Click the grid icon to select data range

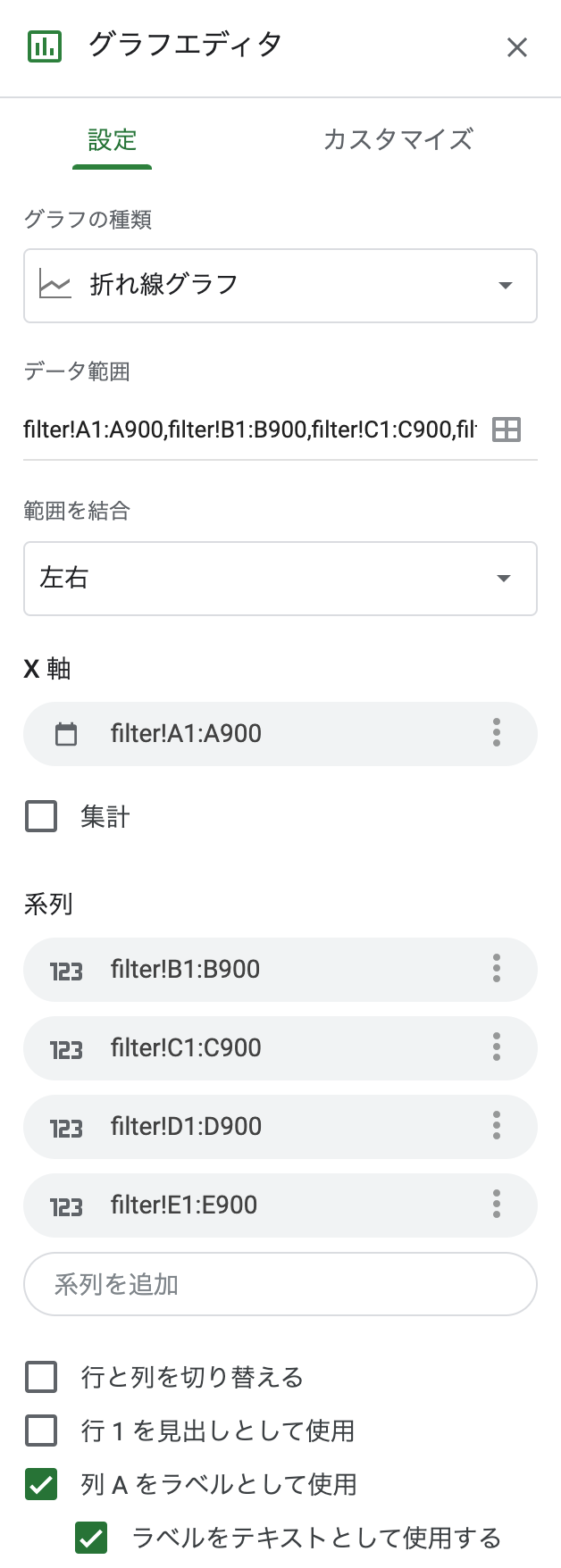click(x=506, y=430)
